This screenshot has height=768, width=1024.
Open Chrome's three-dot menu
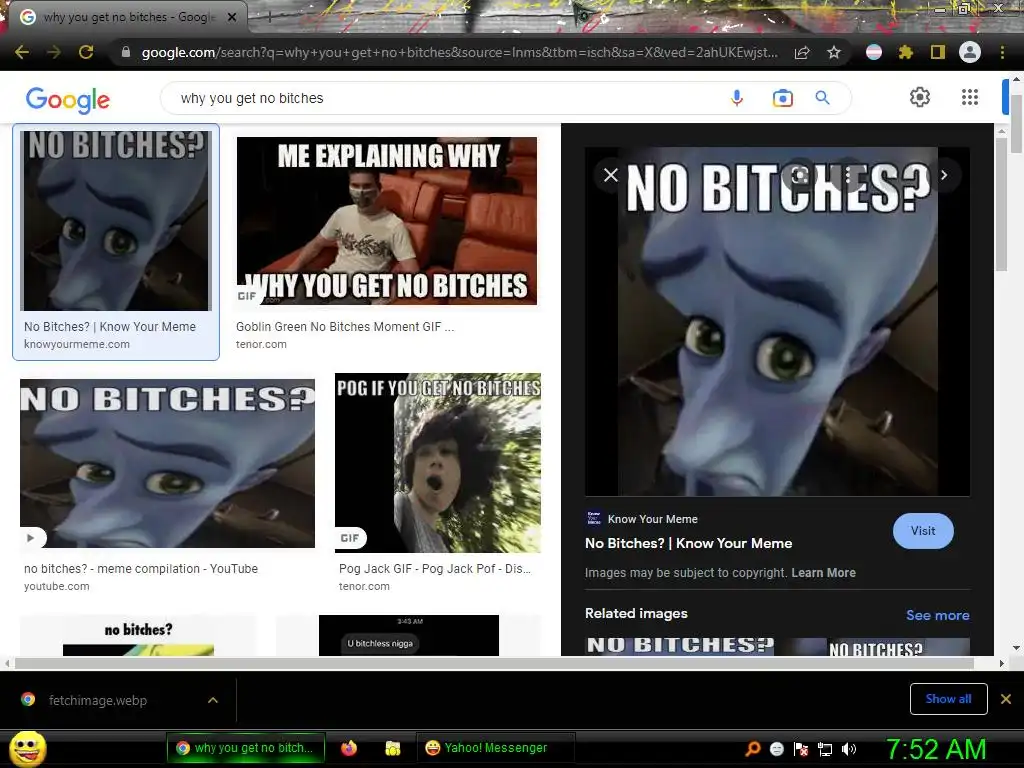(1002, 52)
